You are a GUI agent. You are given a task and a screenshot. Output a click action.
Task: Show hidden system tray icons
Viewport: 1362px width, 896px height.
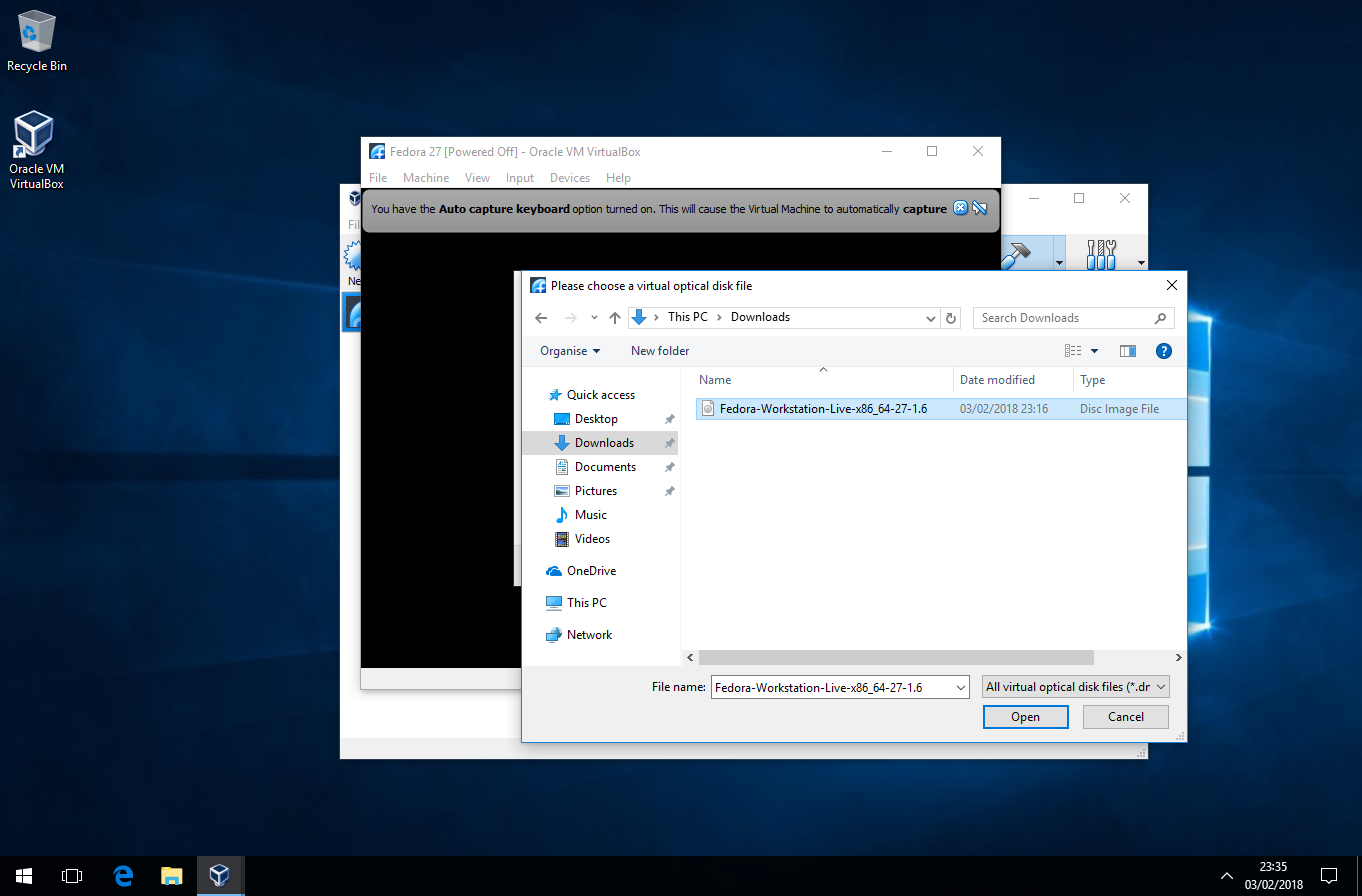click(1227, 876)
